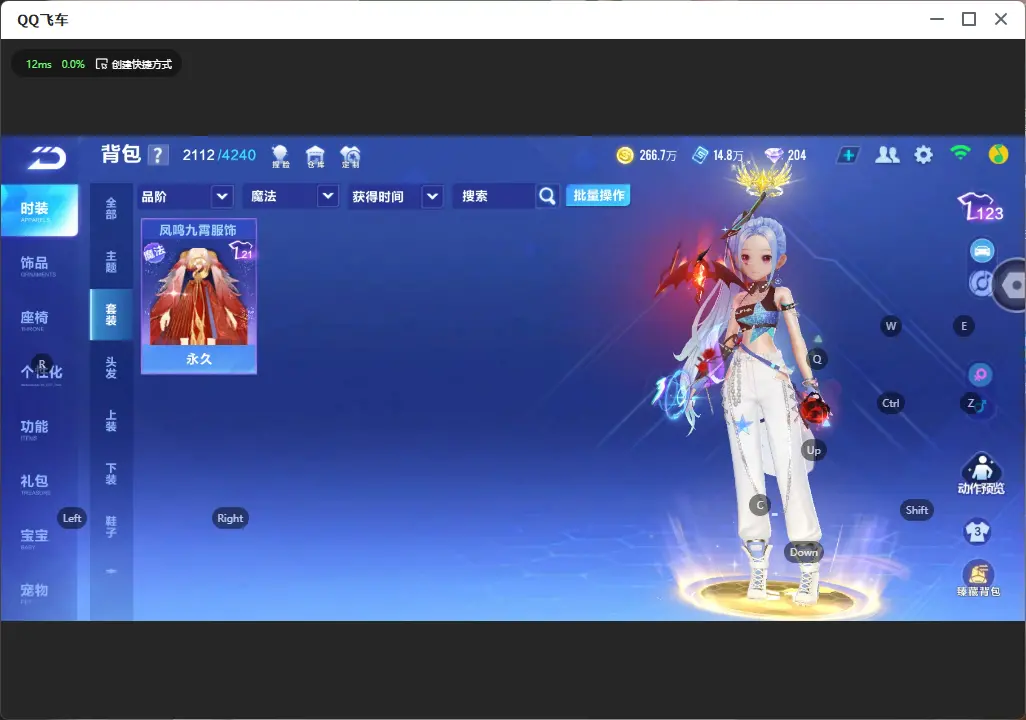This screenshot has height=720, width=1026.
Task: Click the 搜索 search input field
Action: click(x=495, y=196)
